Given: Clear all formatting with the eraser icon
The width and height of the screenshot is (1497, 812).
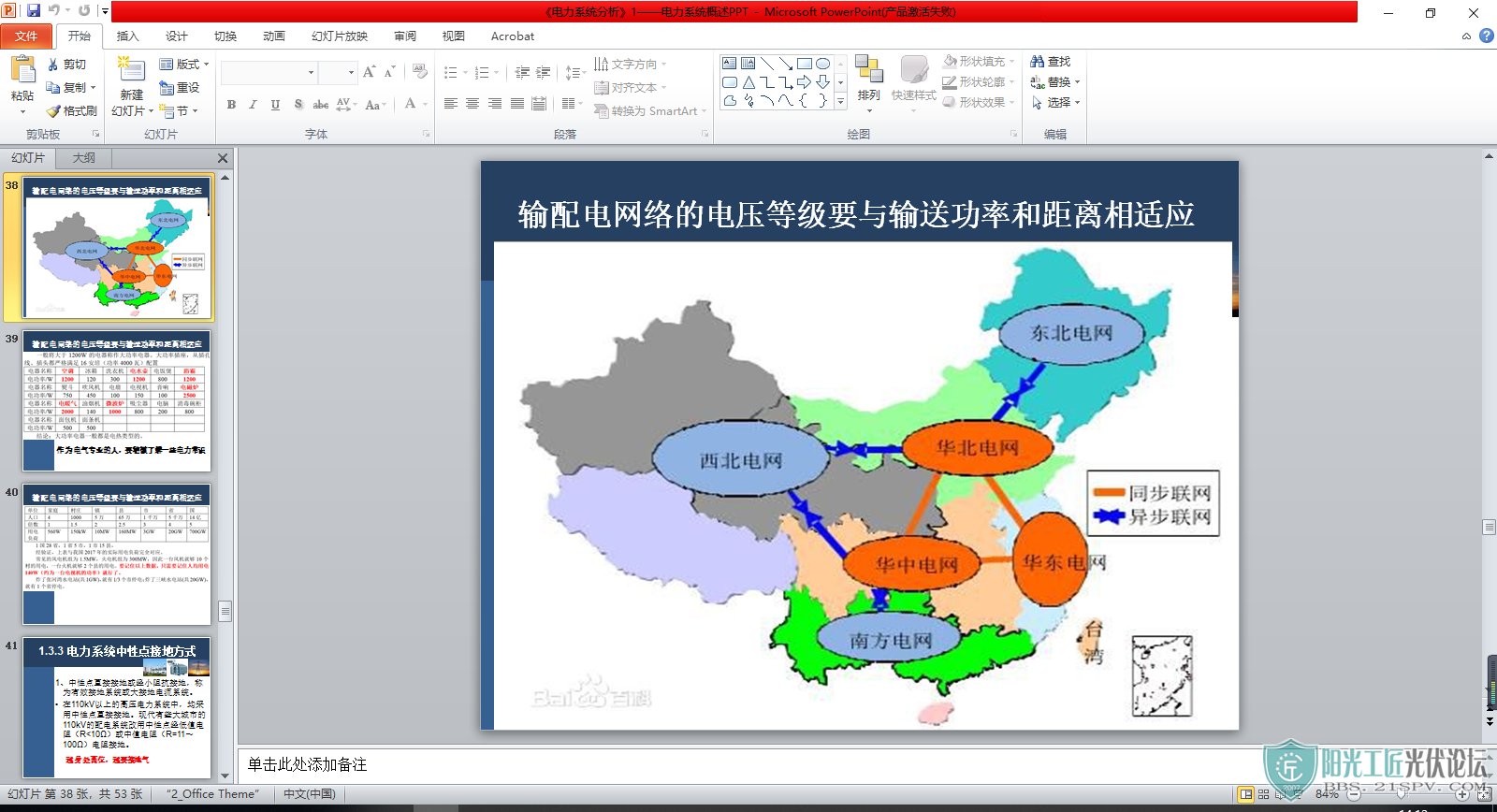Looking at the screenshot, I should click(x=420, y=72).
